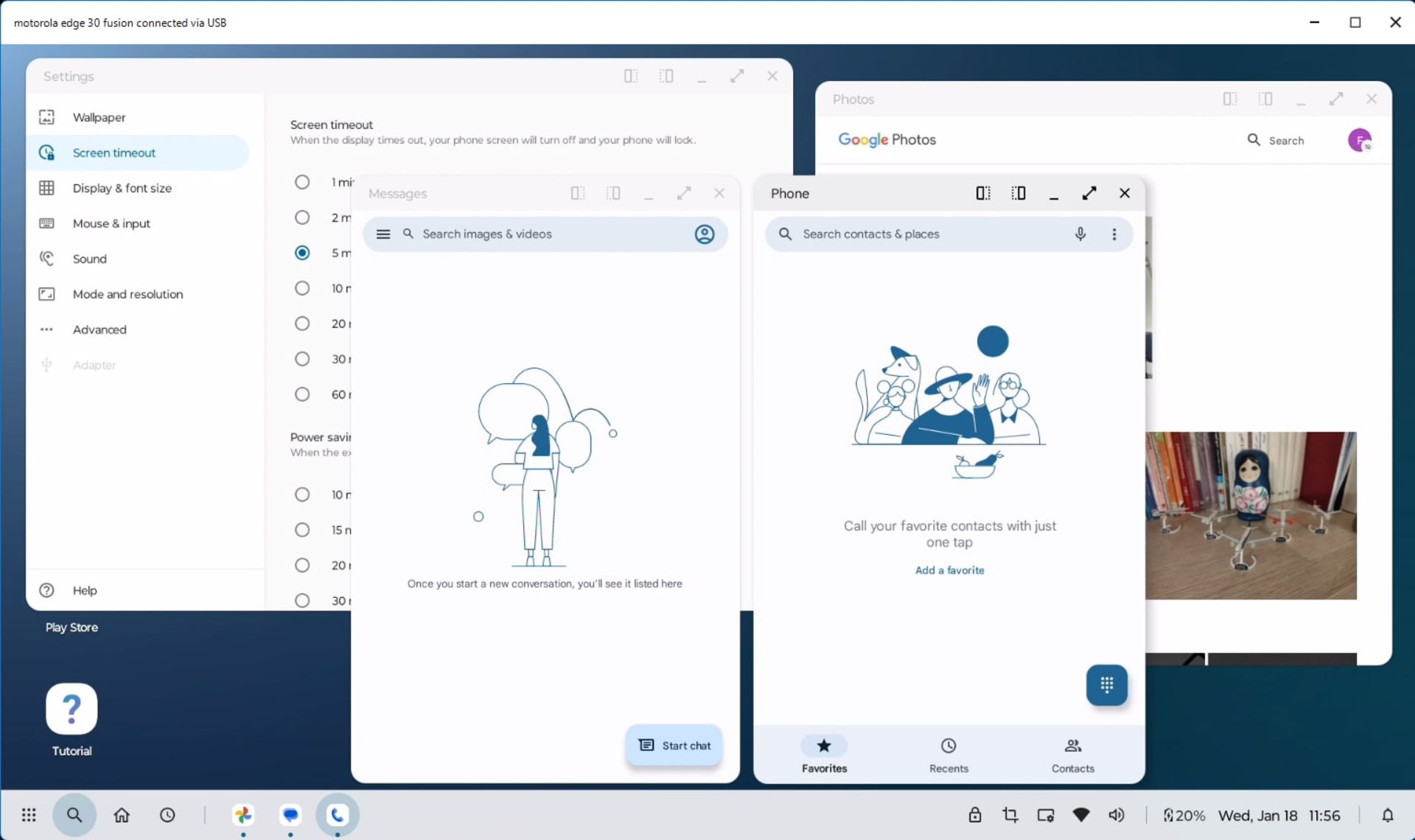The height and width of the screenshot is (840, 1415).
Task: Open the matryoshka doll photo thumbnail
Action: click(x=1250, y=514)
